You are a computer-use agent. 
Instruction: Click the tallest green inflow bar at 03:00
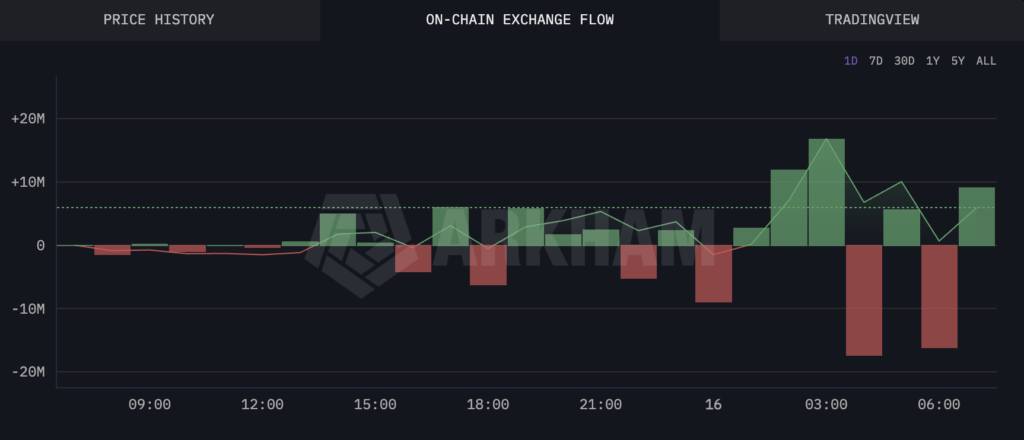click(x=826, y=192)
